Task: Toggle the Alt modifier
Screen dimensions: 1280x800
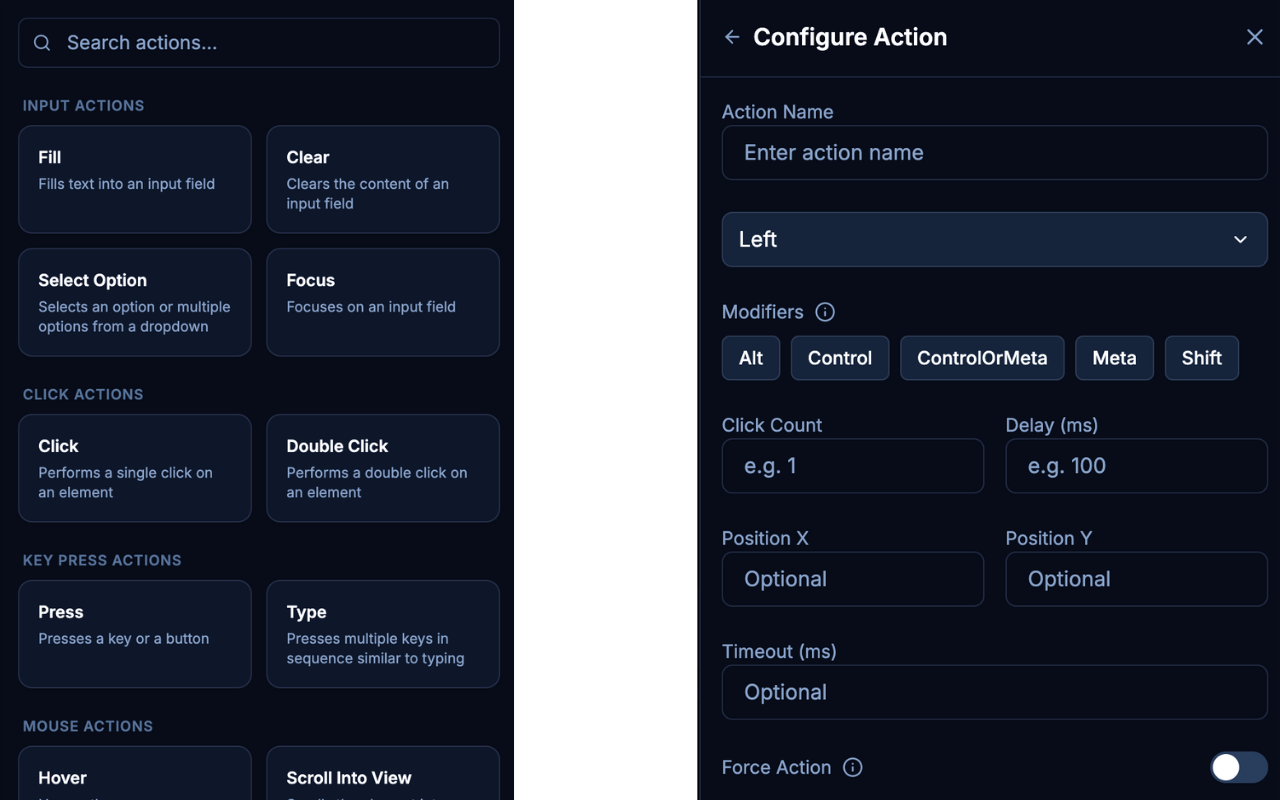Action: pos(750,358)
